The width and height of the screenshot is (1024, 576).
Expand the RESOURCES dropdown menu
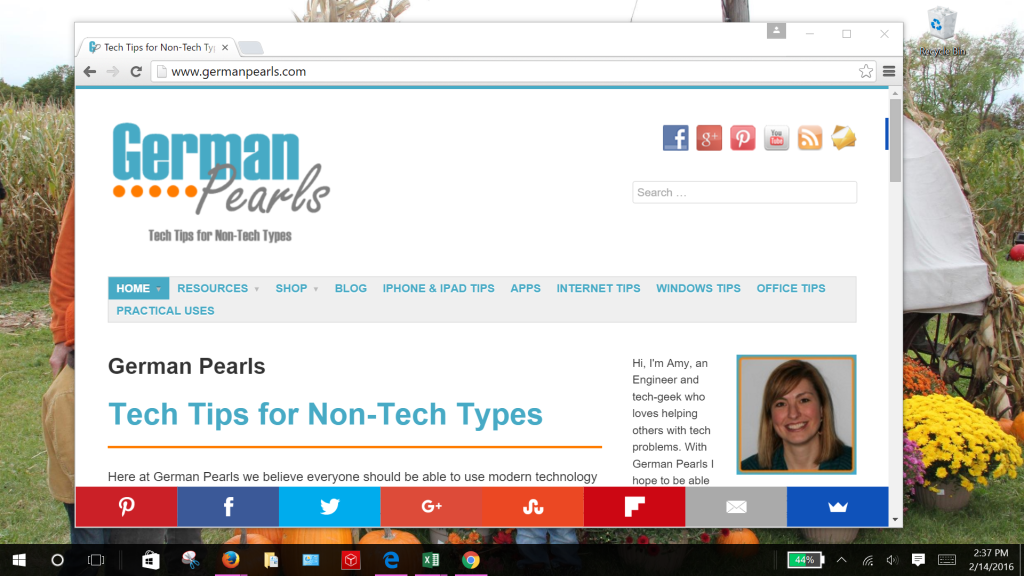[213, 288]
